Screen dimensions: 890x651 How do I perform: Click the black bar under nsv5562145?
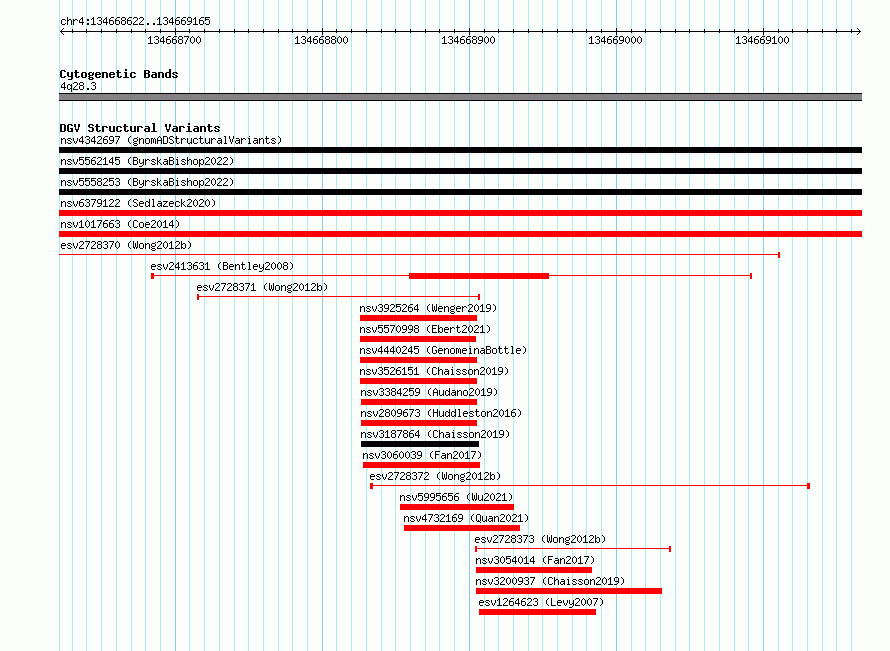(460, 171)
